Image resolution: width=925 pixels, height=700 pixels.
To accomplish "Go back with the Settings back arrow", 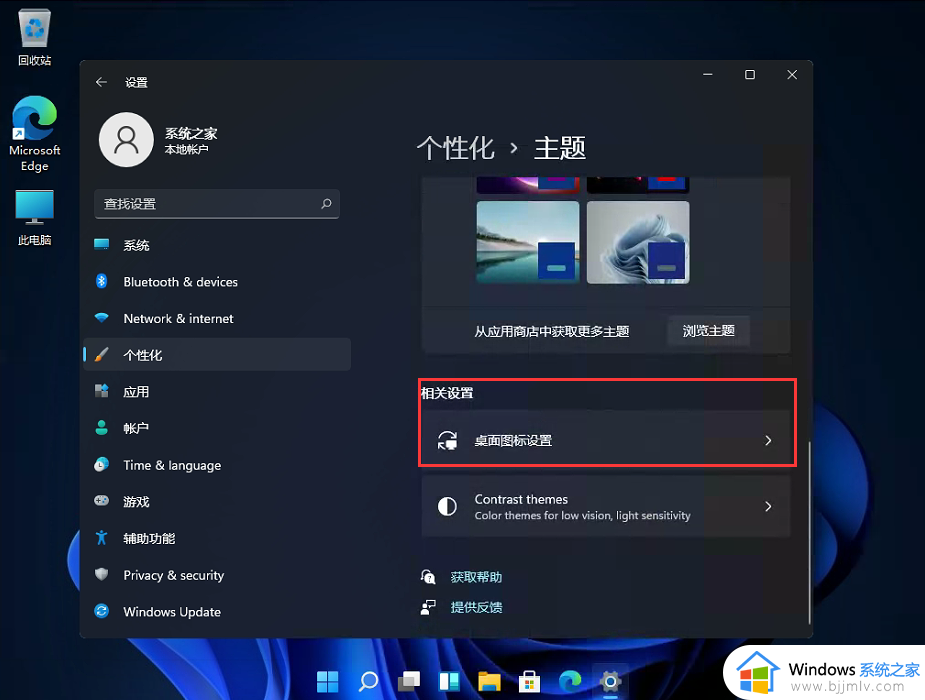I will [x=101, y=82].
